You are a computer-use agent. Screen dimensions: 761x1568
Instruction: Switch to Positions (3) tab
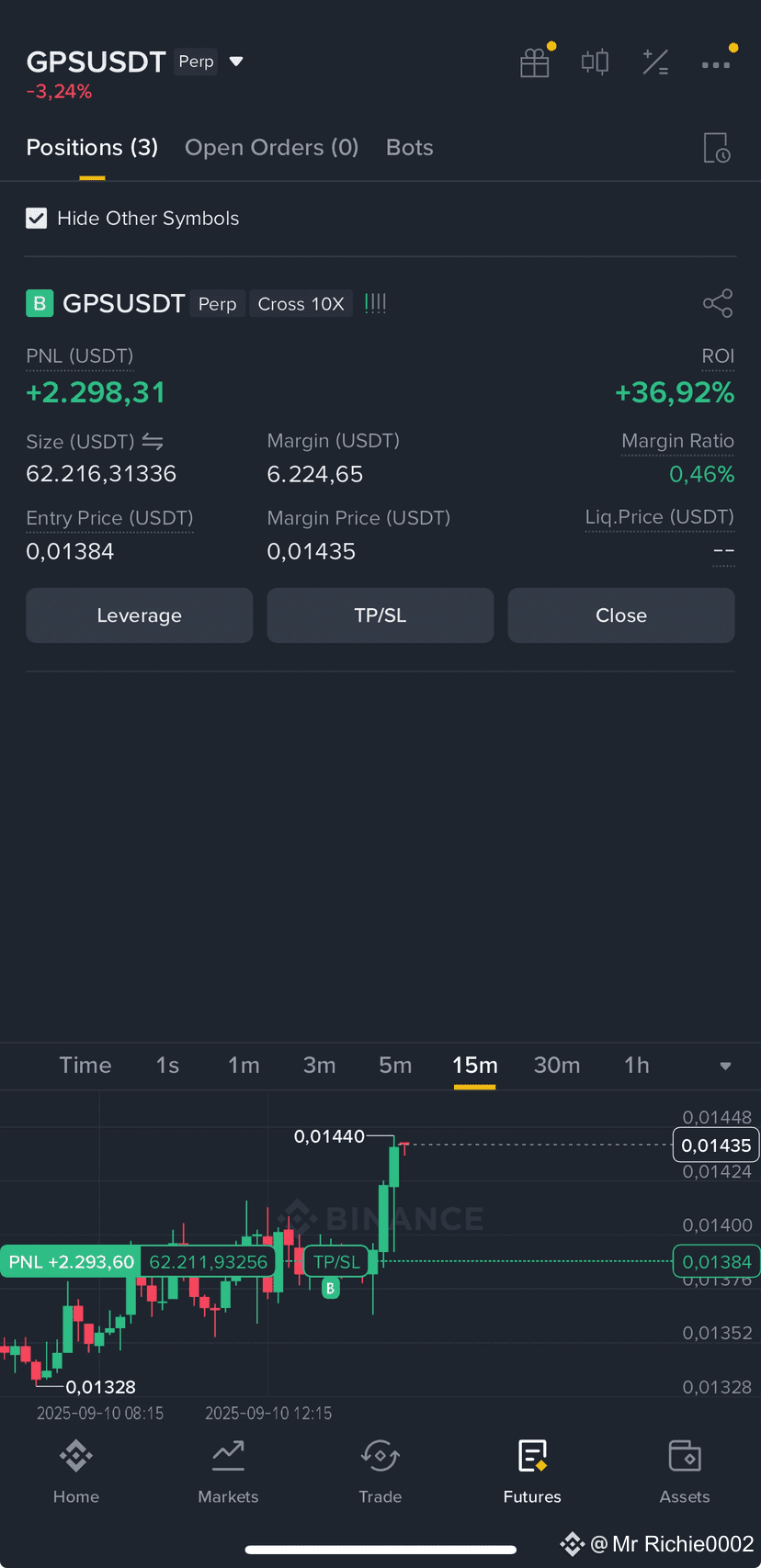(92, 148)
